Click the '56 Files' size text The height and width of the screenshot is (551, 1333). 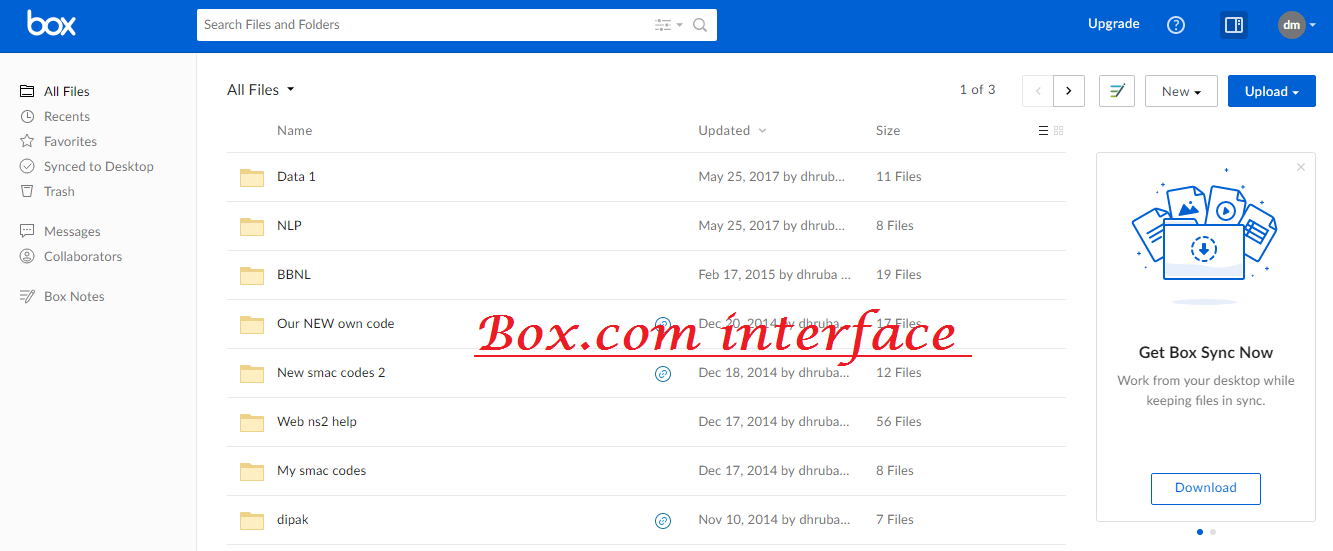(899, 422)
